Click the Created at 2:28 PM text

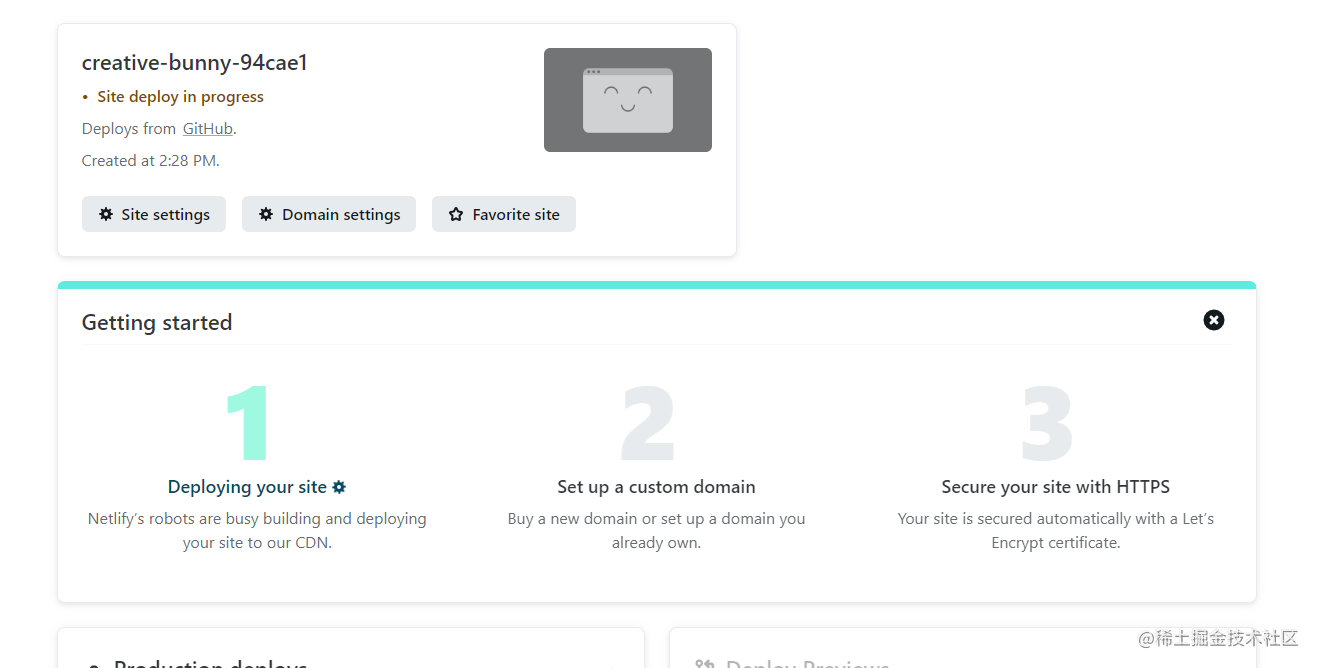(151, 161)
